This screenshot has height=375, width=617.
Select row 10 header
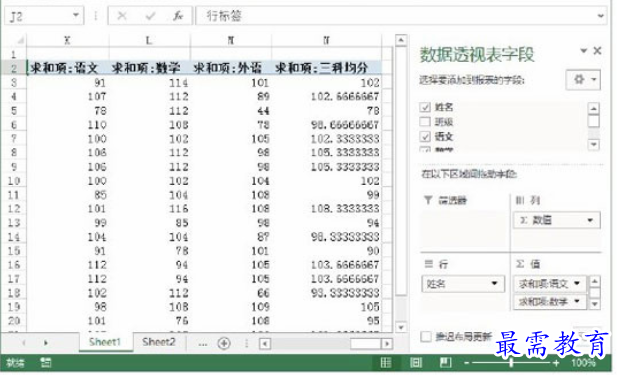pyautogui.click(x=14, y=181)
